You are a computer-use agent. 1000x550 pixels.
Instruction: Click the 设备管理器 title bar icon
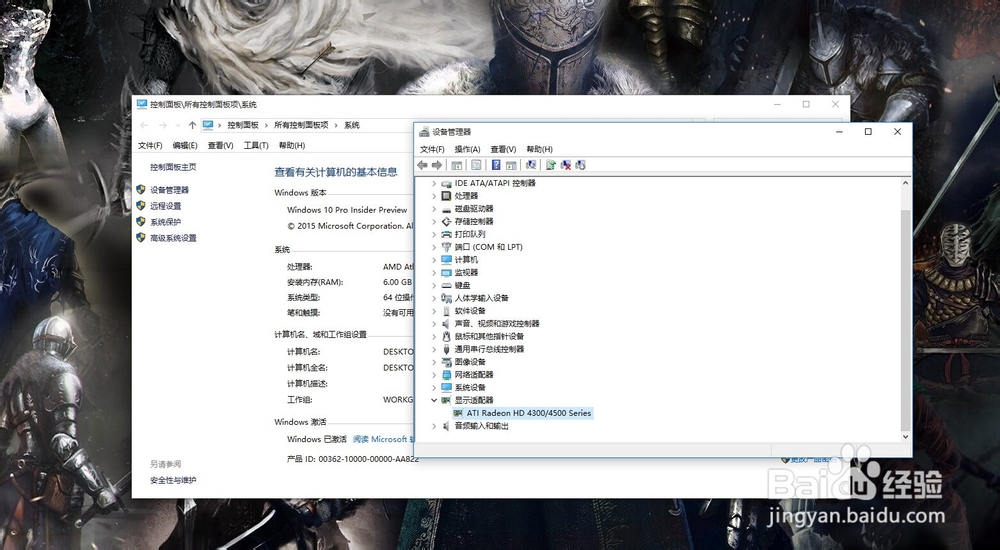424,132
